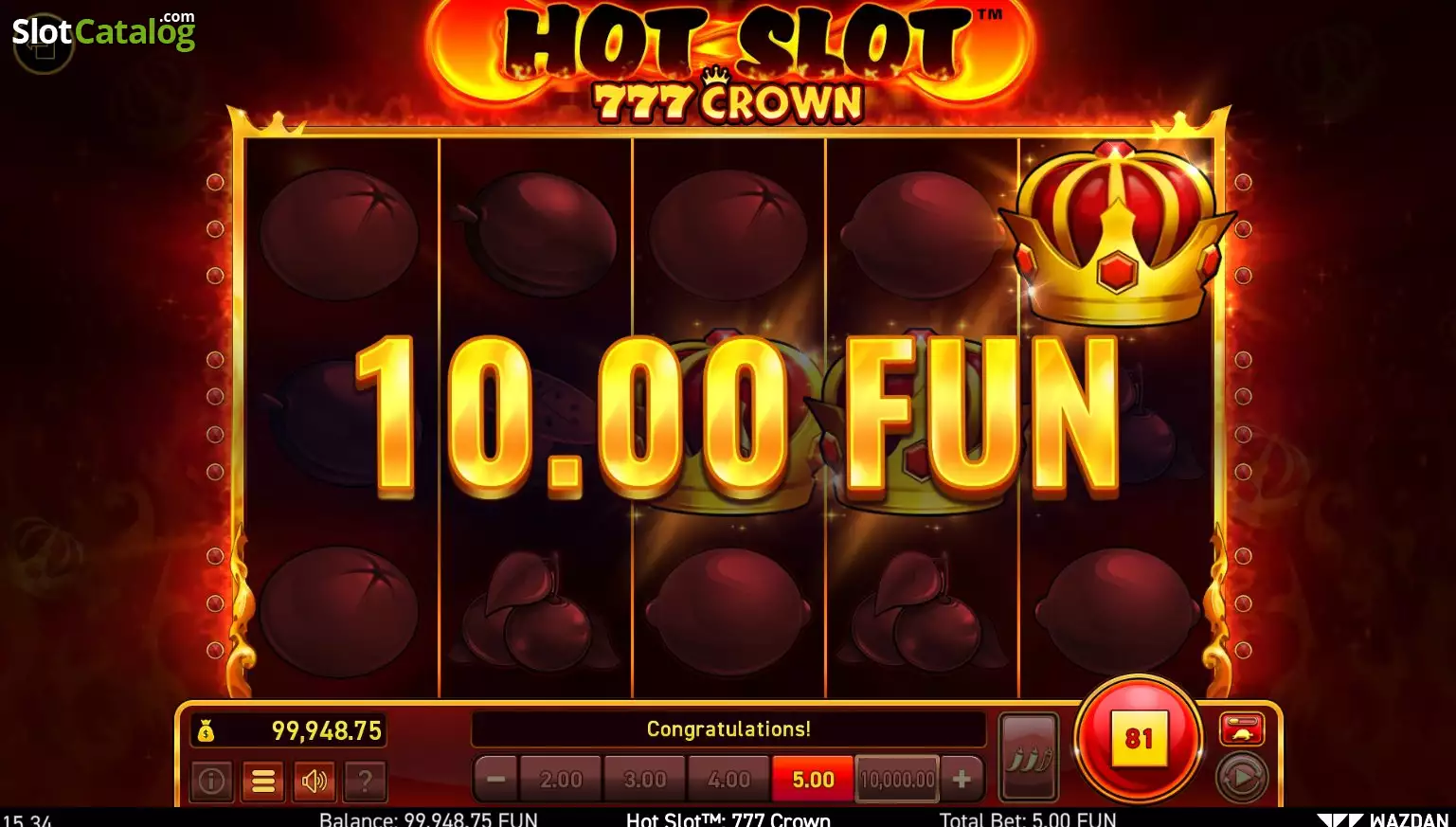Increase the bet with plus button
1456x827 pixels.
pyautogui.click(x=962, y=780)
